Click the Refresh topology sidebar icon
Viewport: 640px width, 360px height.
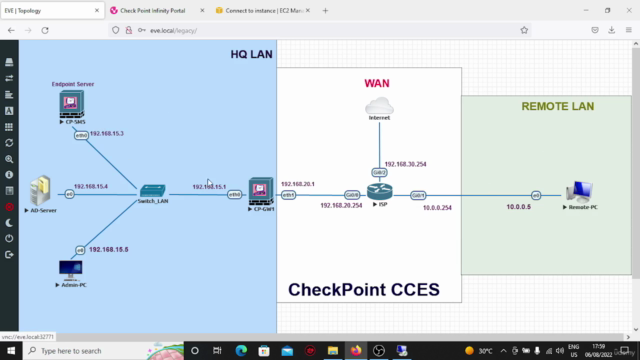pyautogui.click(x=9, y=143)
